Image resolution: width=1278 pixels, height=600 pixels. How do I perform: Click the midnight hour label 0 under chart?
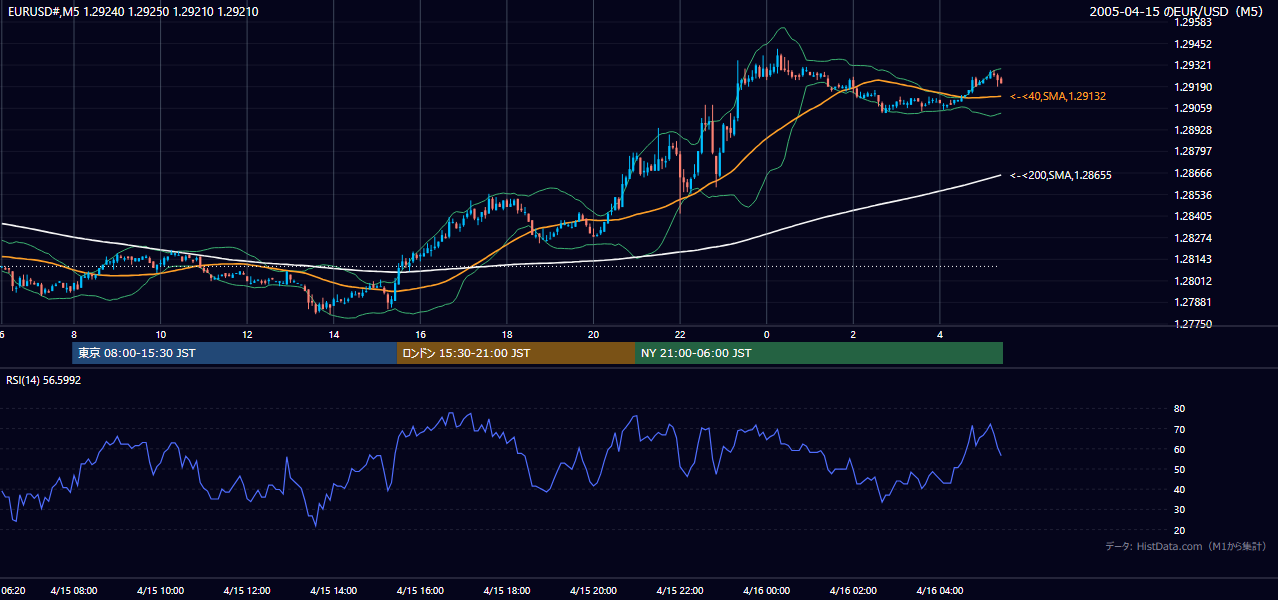click(767, 334)
